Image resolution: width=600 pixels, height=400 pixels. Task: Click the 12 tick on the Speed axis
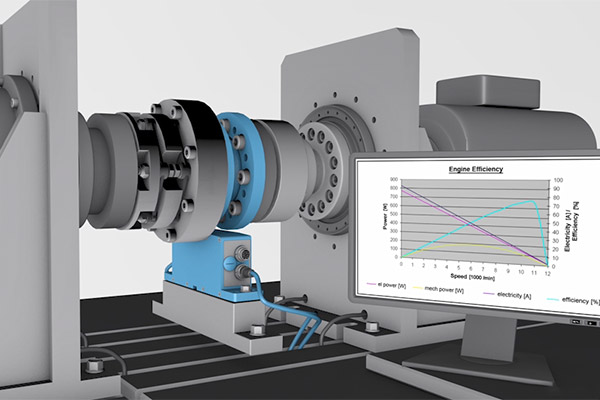(548, 266)
